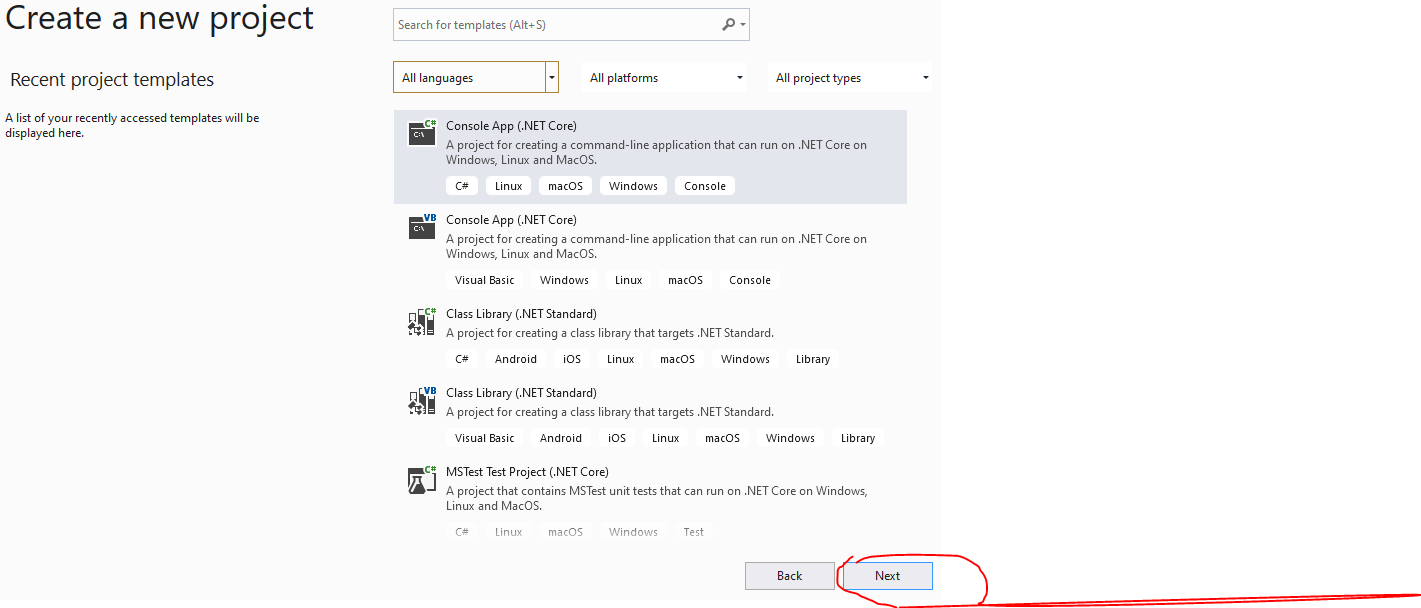Open the All platforms dropdown
Image resolution: width=1421 pixels, height=608 pixels.
click(664, 78)
